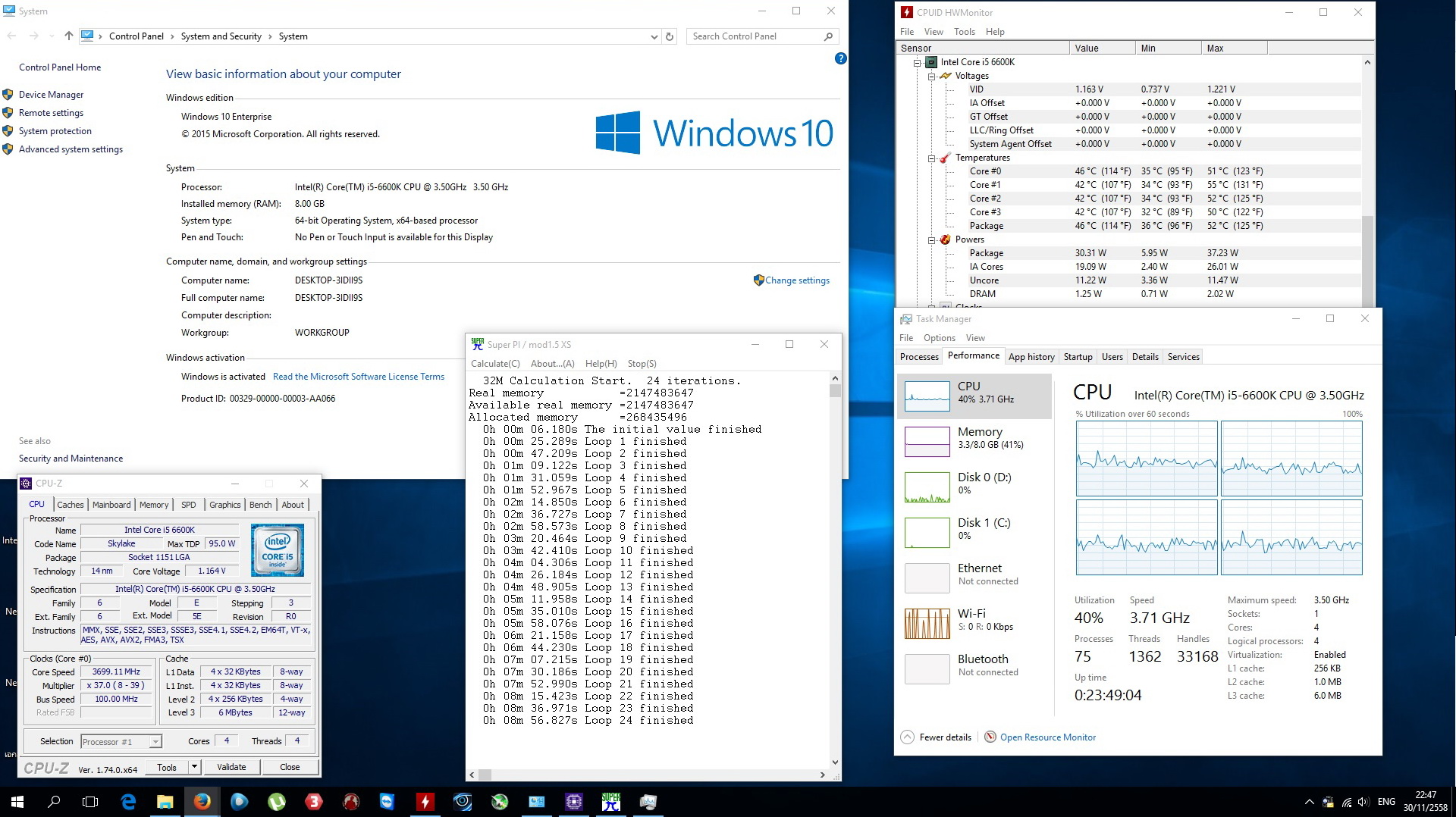Click the Value column header in HWMonitor
The image size is (1456, 817).
coord(1103,49)
